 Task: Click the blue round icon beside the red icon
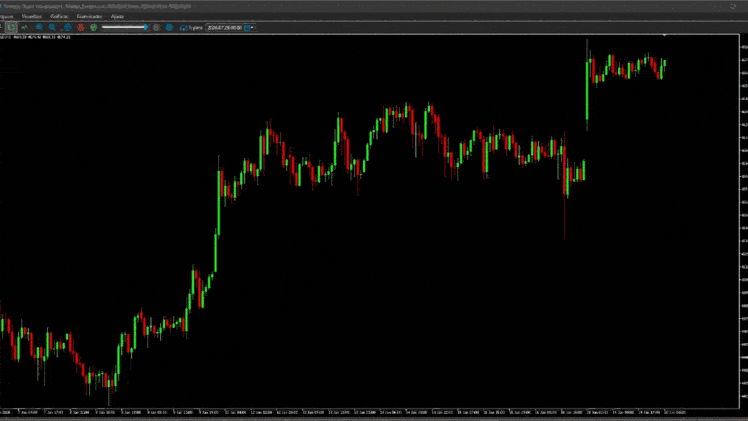coord(68,27)
